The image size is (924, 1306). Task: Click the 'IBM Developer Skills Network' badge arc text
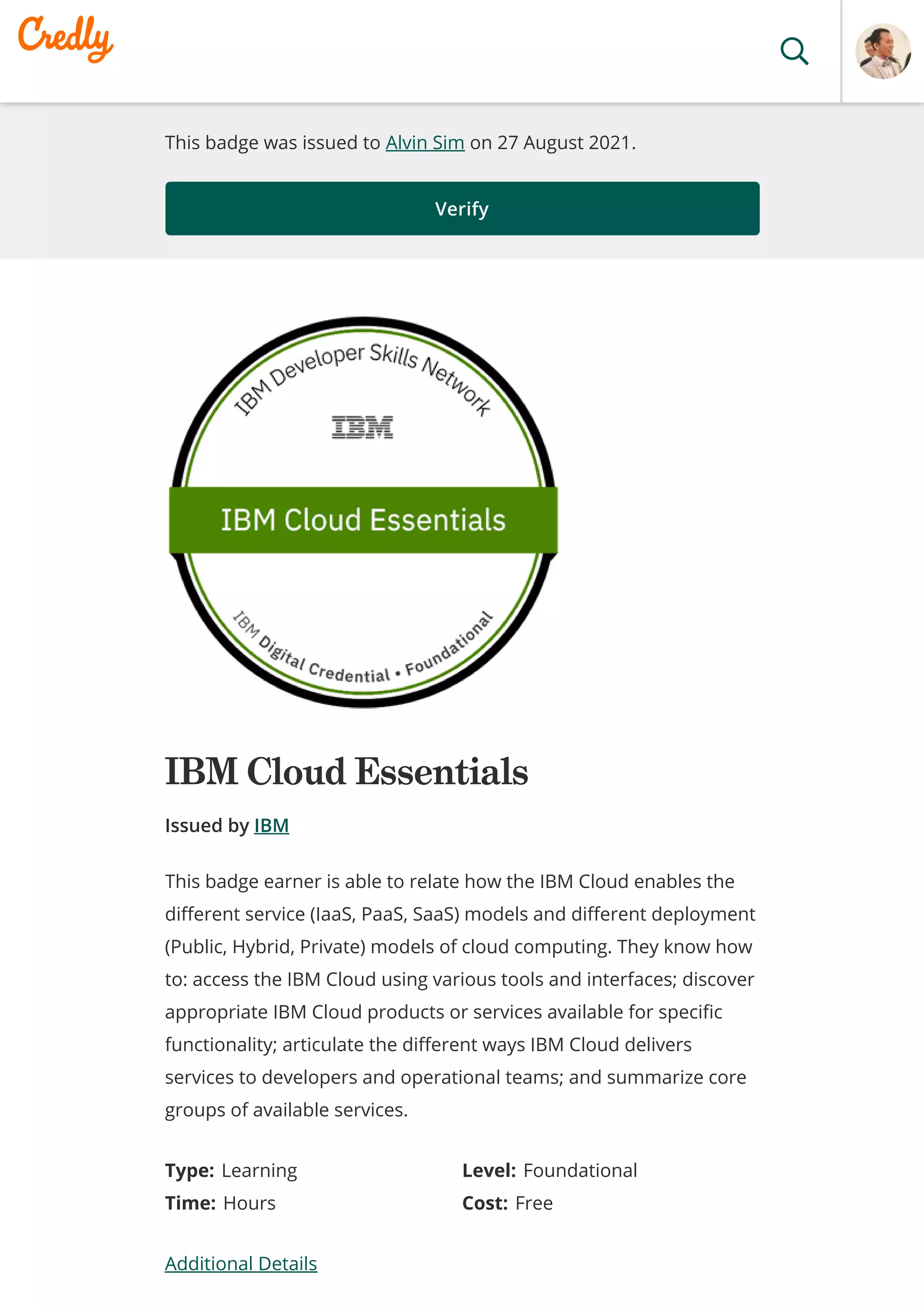(362, 364)
